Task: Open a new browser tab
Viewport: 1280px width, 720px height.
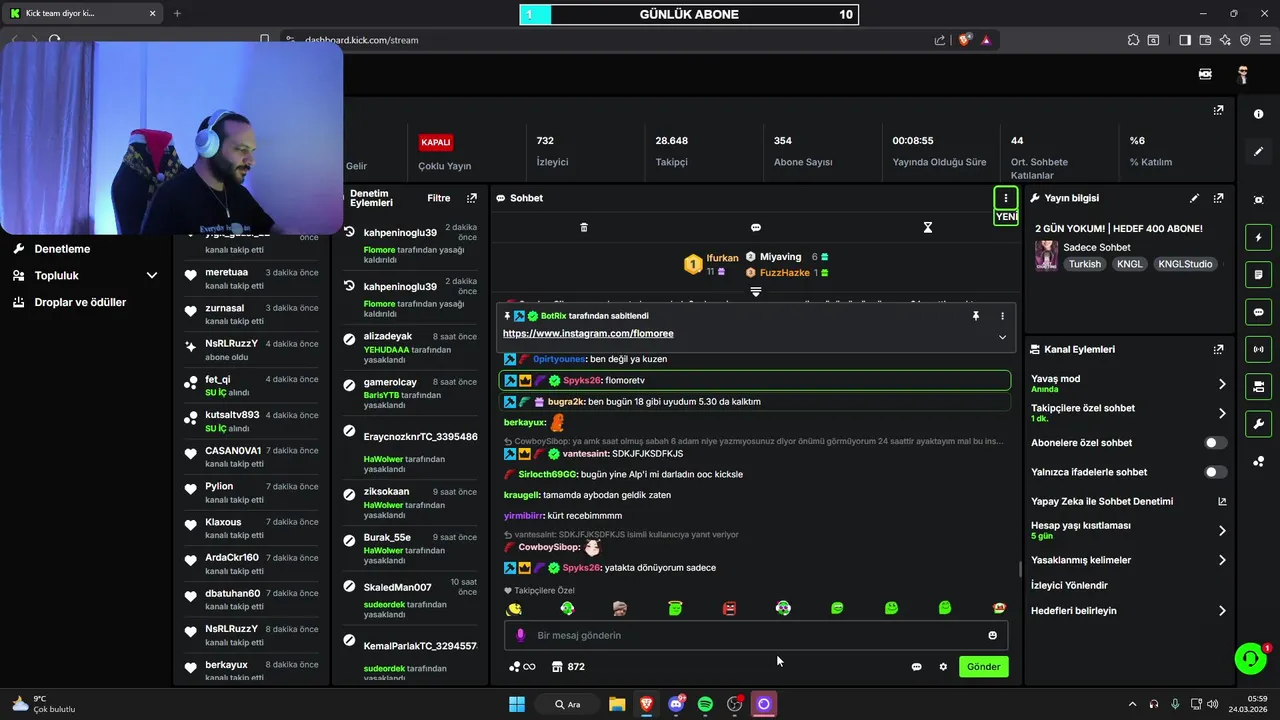Action: pyautogui.click(x=177, y=13)
